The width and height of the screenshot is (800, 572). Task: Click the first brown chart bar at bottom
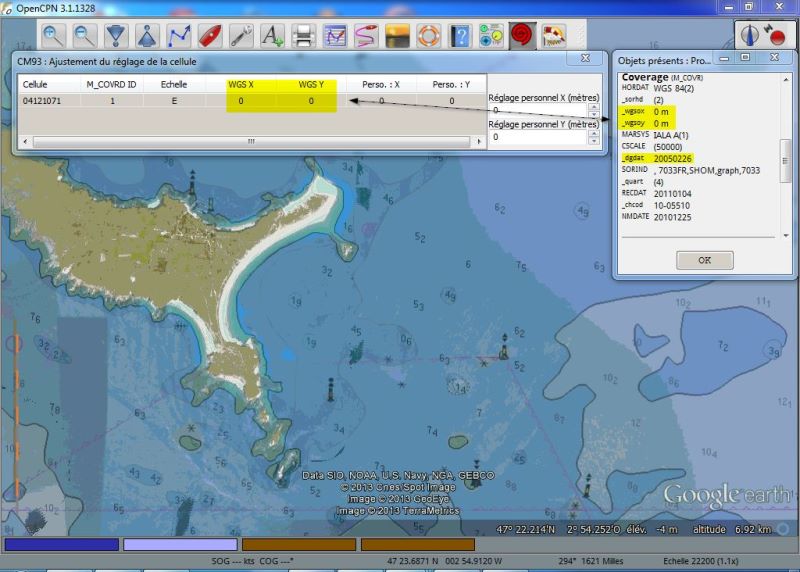[299, 544]
